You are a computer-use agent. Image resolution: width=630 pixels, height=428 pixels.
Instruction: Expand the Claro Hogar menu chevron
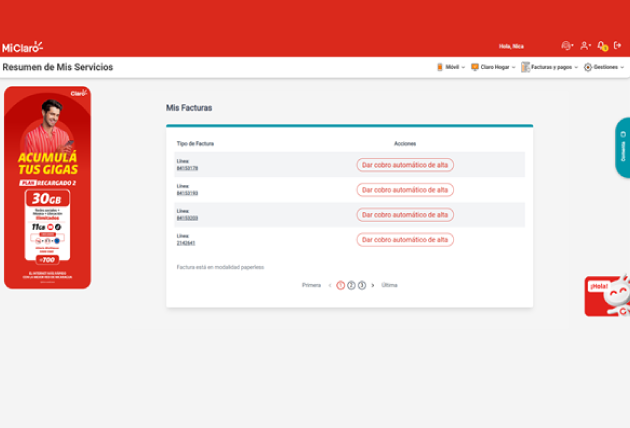pos(513,68)
